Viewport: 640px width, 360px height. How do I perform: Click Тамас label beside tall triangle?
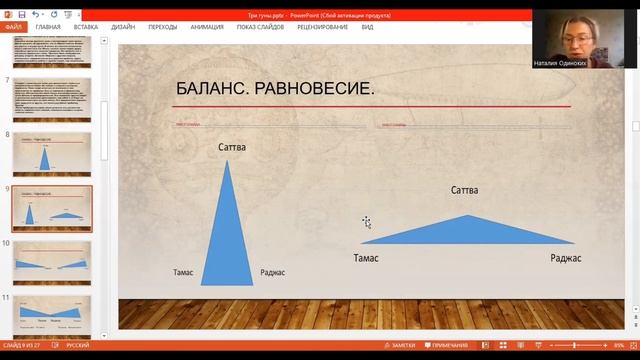(183, 272)
